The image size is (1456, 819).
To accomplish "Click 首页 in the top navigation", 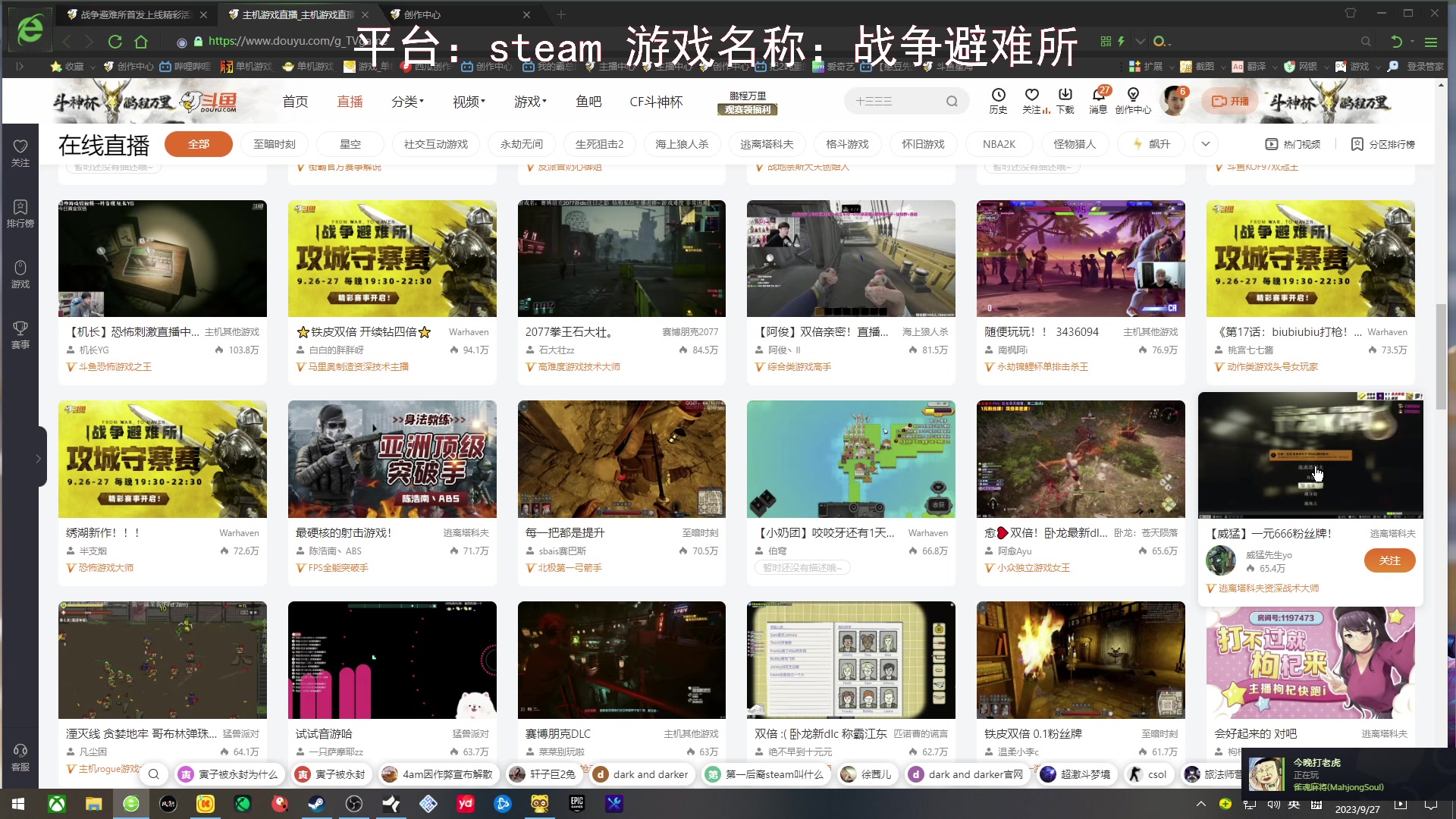I will click(295, 101).
